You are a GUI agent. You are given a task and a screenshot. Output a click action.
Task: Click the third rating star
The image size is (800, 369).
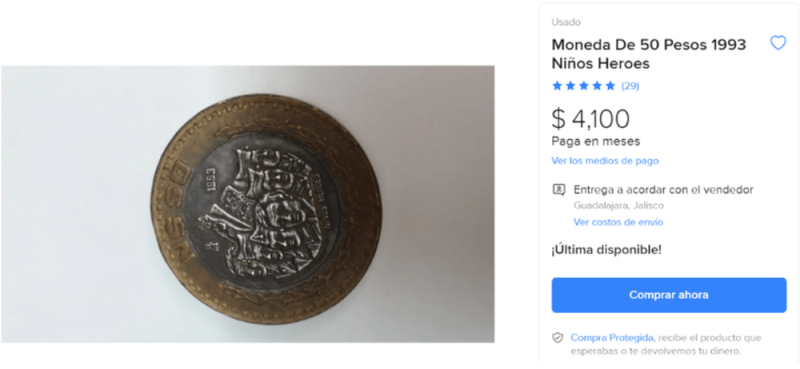(584, 86)
